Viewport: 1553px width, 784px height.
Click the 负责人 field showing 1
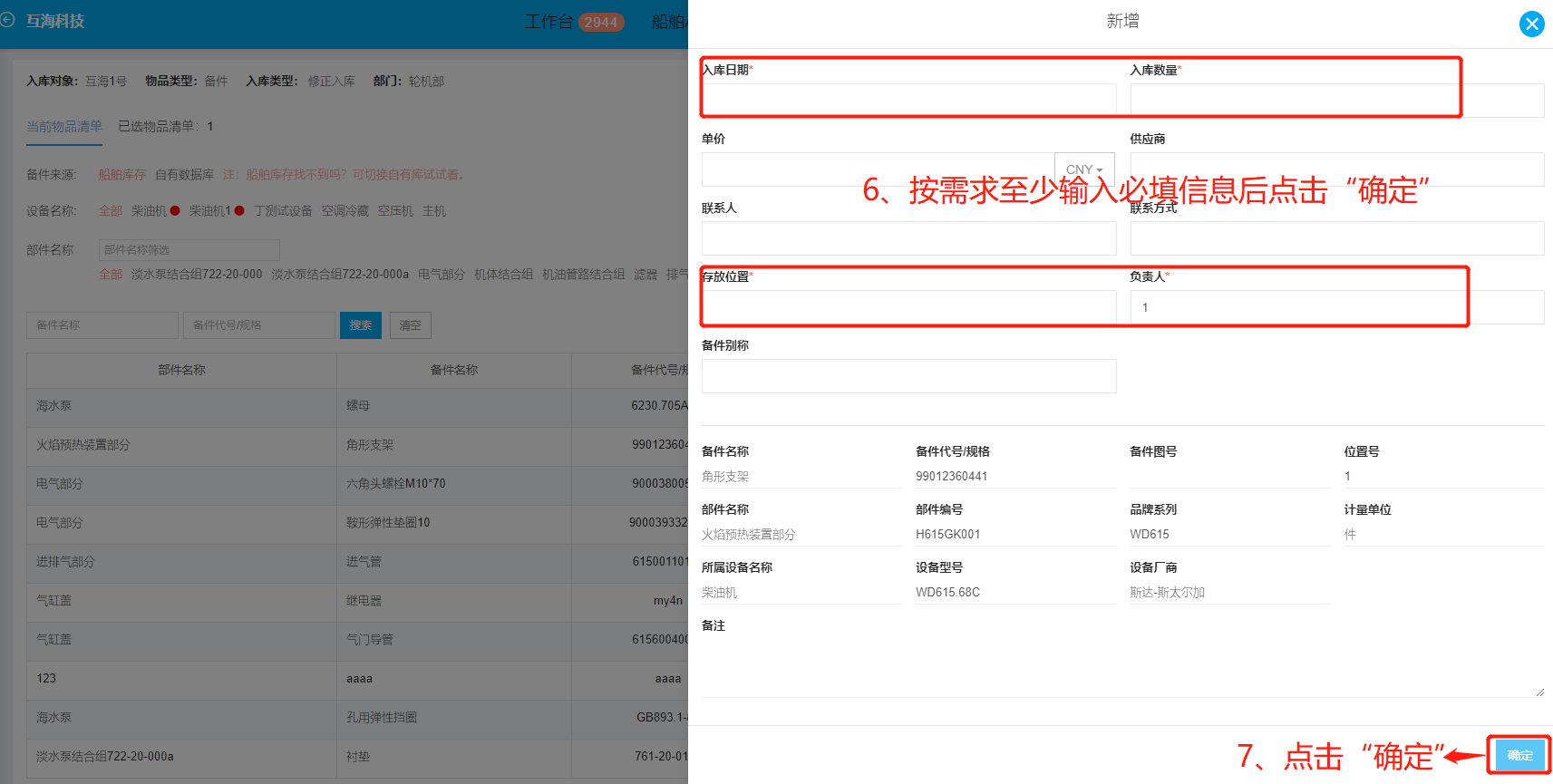(1337, 307)
